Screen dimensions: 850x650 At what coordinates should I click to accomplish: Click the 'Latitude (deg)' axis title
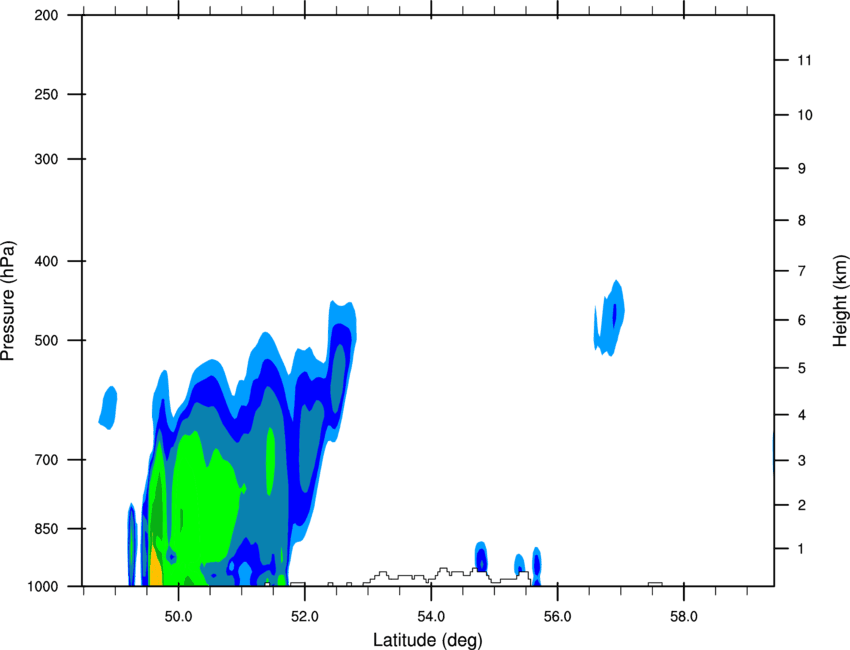[x=427, y=640]
